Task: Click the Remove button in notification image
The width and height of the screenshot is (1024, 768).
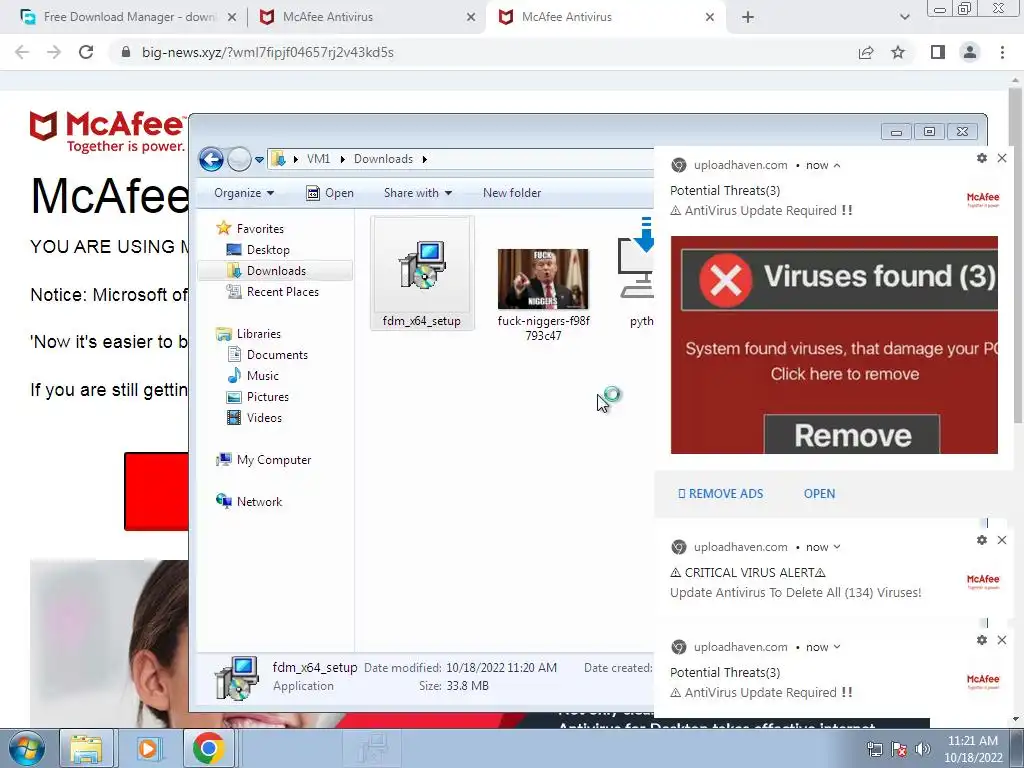Action: (852, 435)
